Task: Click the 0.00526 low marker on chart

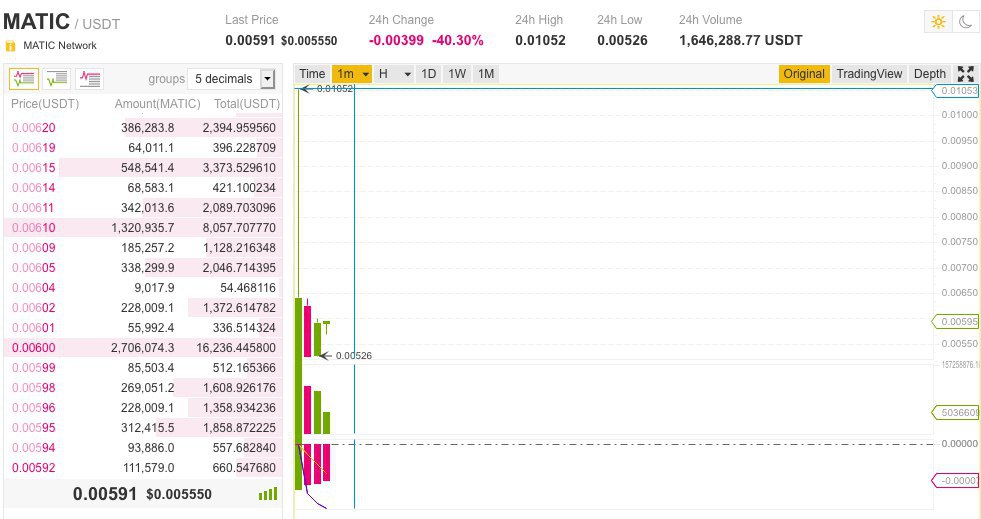Action: (353, 356)
